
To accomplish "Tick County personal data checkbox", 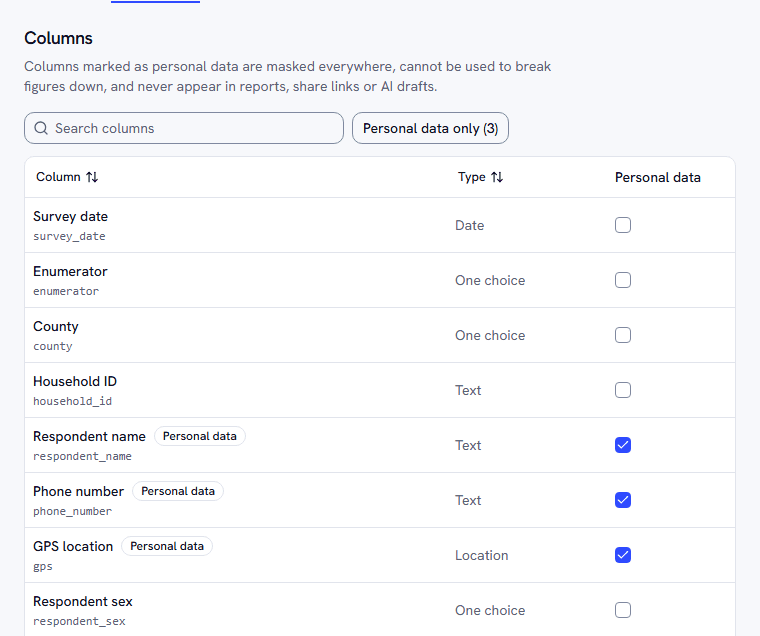I will click(623, 335).
